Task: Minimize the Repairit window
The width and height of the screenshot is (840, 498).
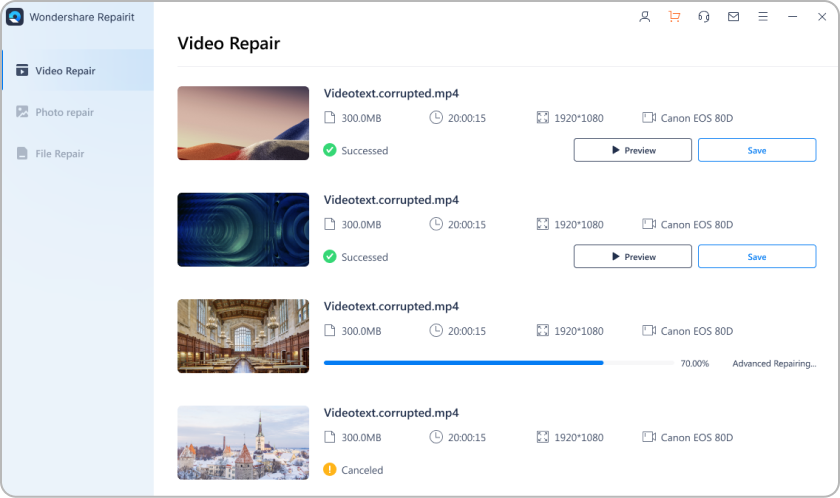Action: coord(792,17)
